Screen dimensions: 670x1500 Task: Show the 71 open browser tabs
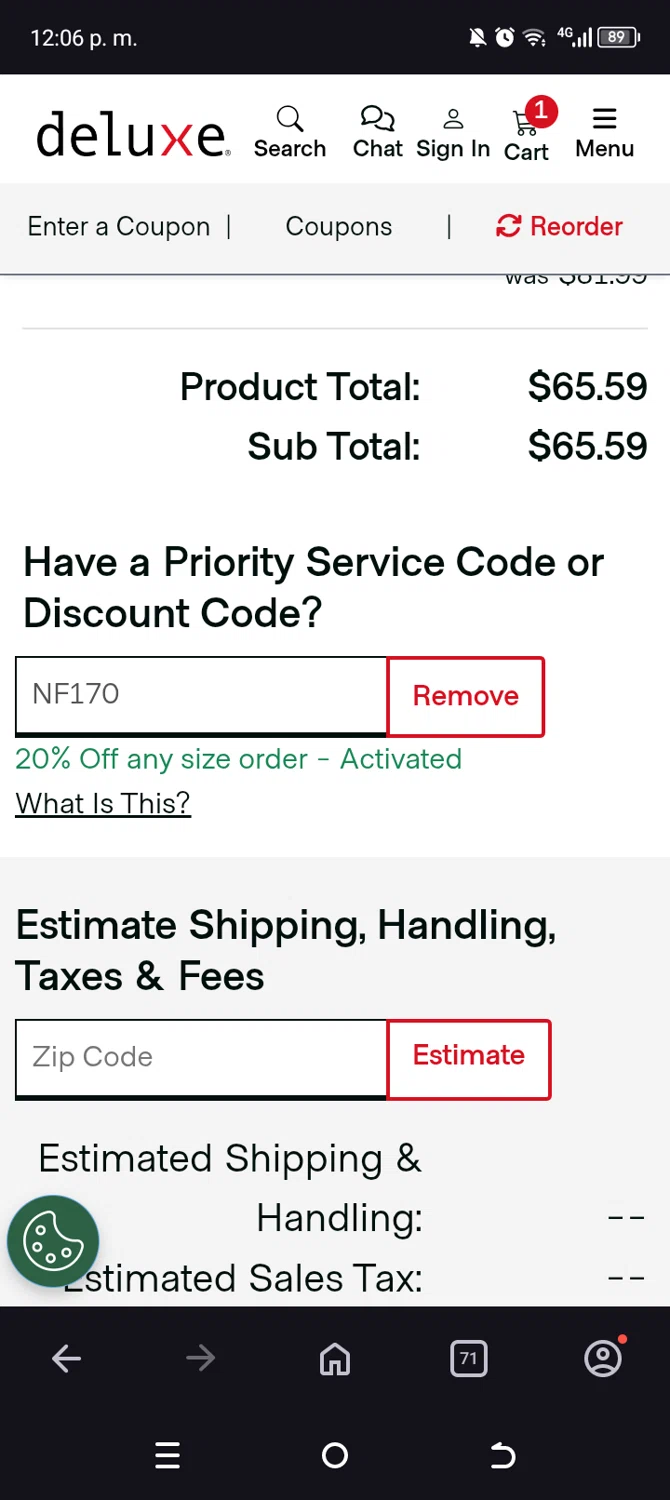point(468,1358)
